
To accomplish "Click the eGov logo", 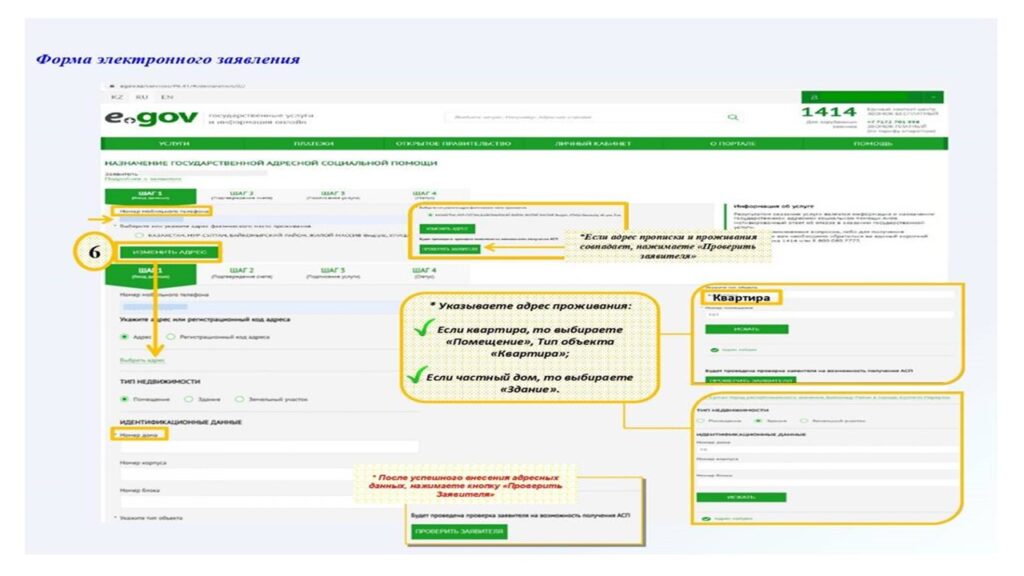I will click(x=151, y=118).
